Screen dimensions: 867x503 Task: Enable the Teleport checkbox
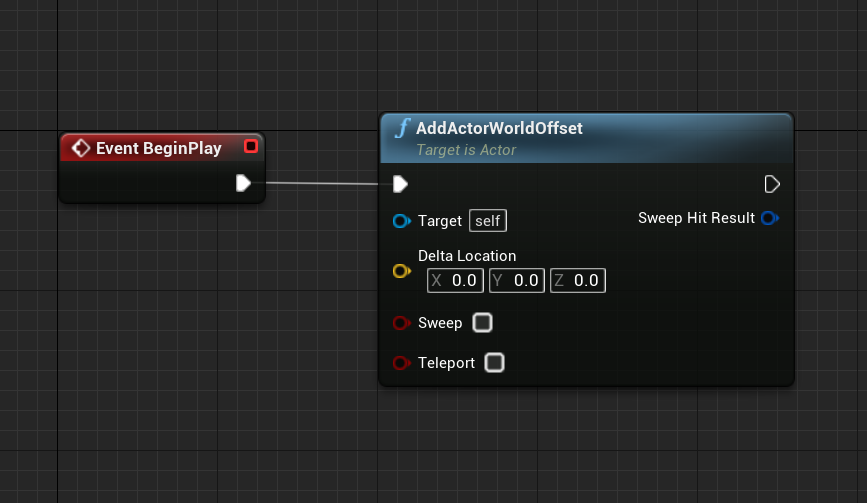[x=494, y=363]
